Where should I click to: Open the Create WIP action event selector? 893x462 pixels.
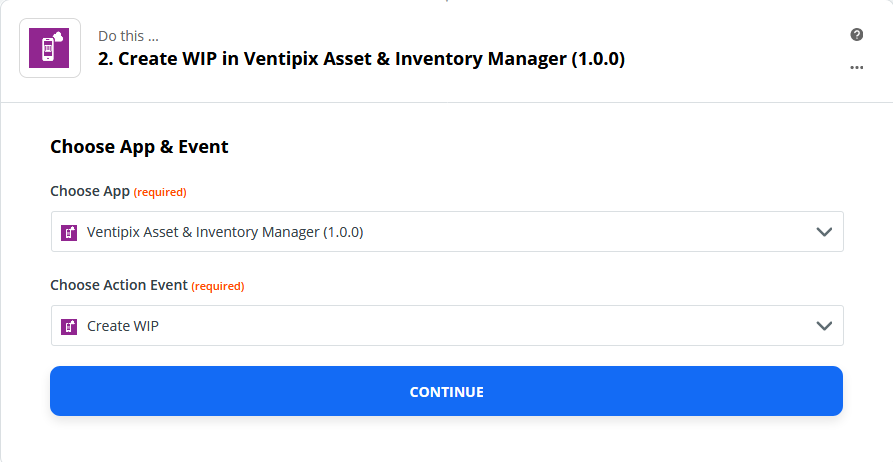(x=447, y=326)
